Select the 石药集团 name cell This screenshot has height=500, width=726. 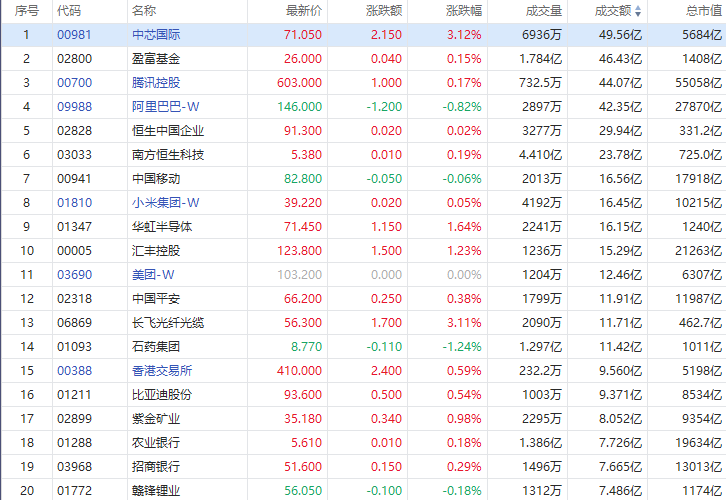(x=156, y=347)
